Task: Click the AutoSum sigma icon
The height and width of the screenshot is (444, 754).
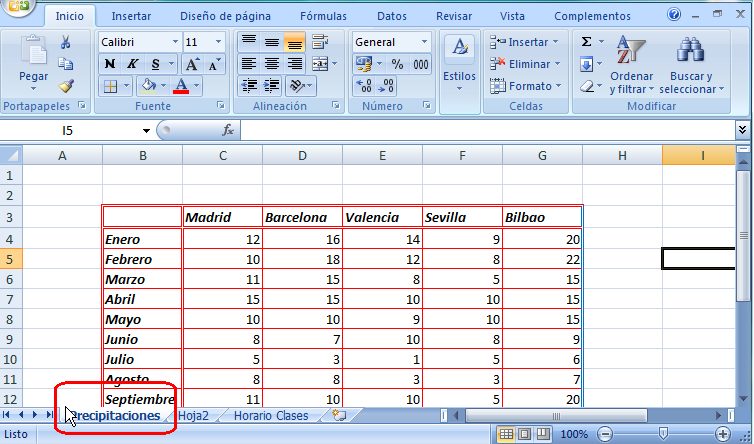Action: (587, 42)
